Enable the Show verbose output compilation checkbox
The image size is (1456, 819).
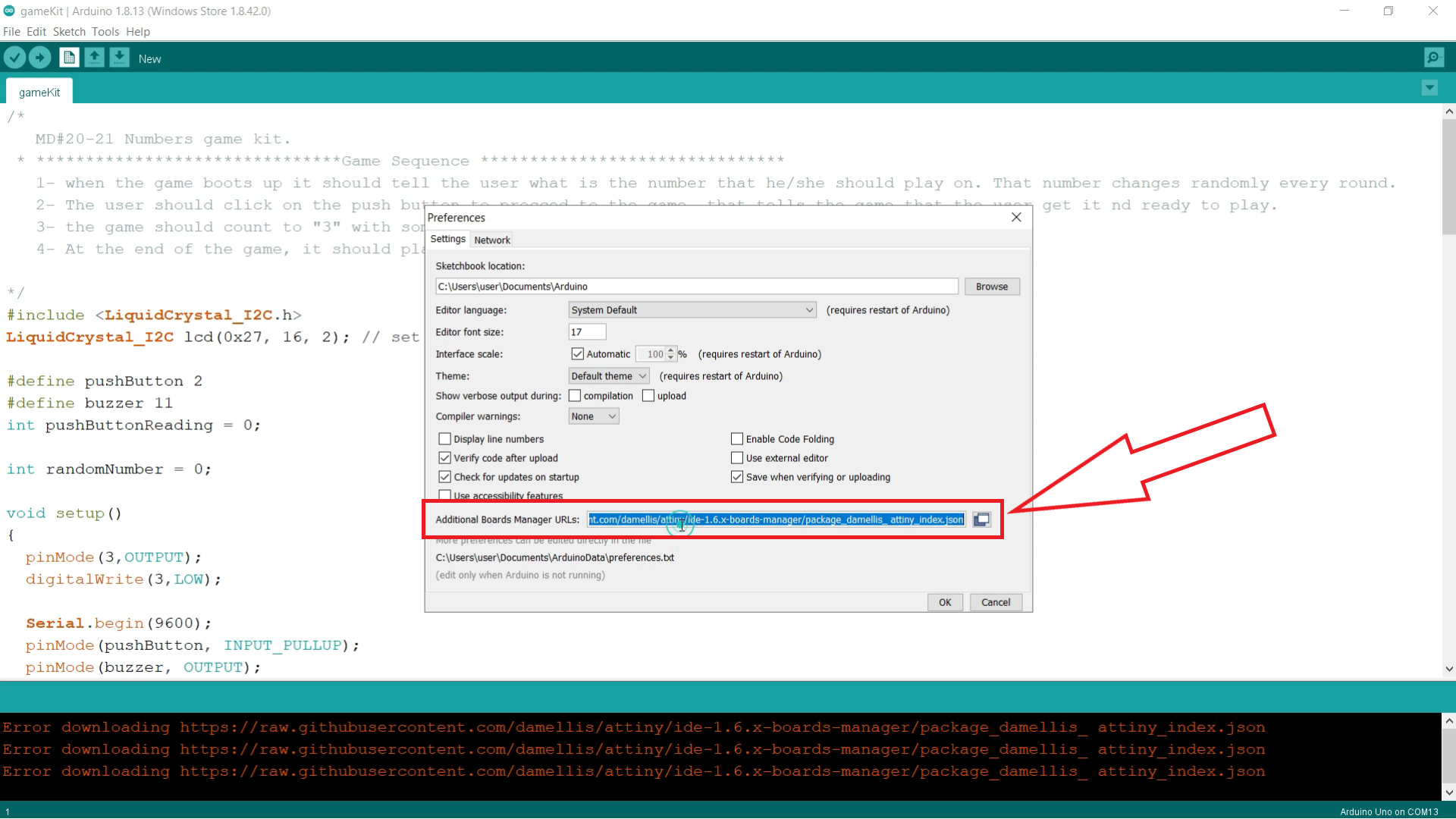coord(575,395)
